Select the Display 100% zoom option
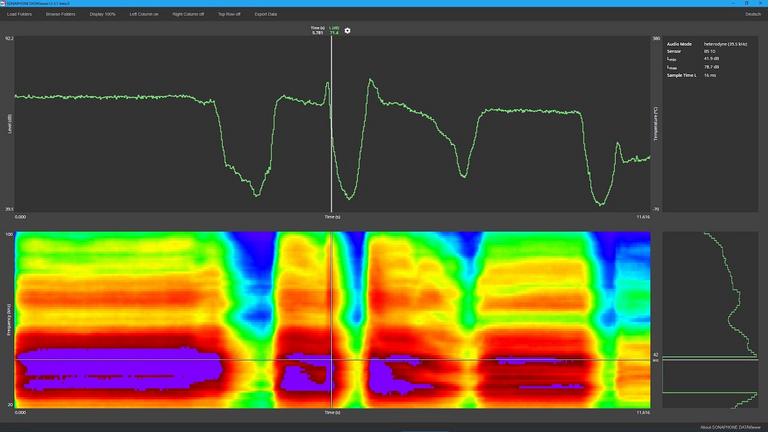The width and height of the screenshot is (768, 432). 103,14
